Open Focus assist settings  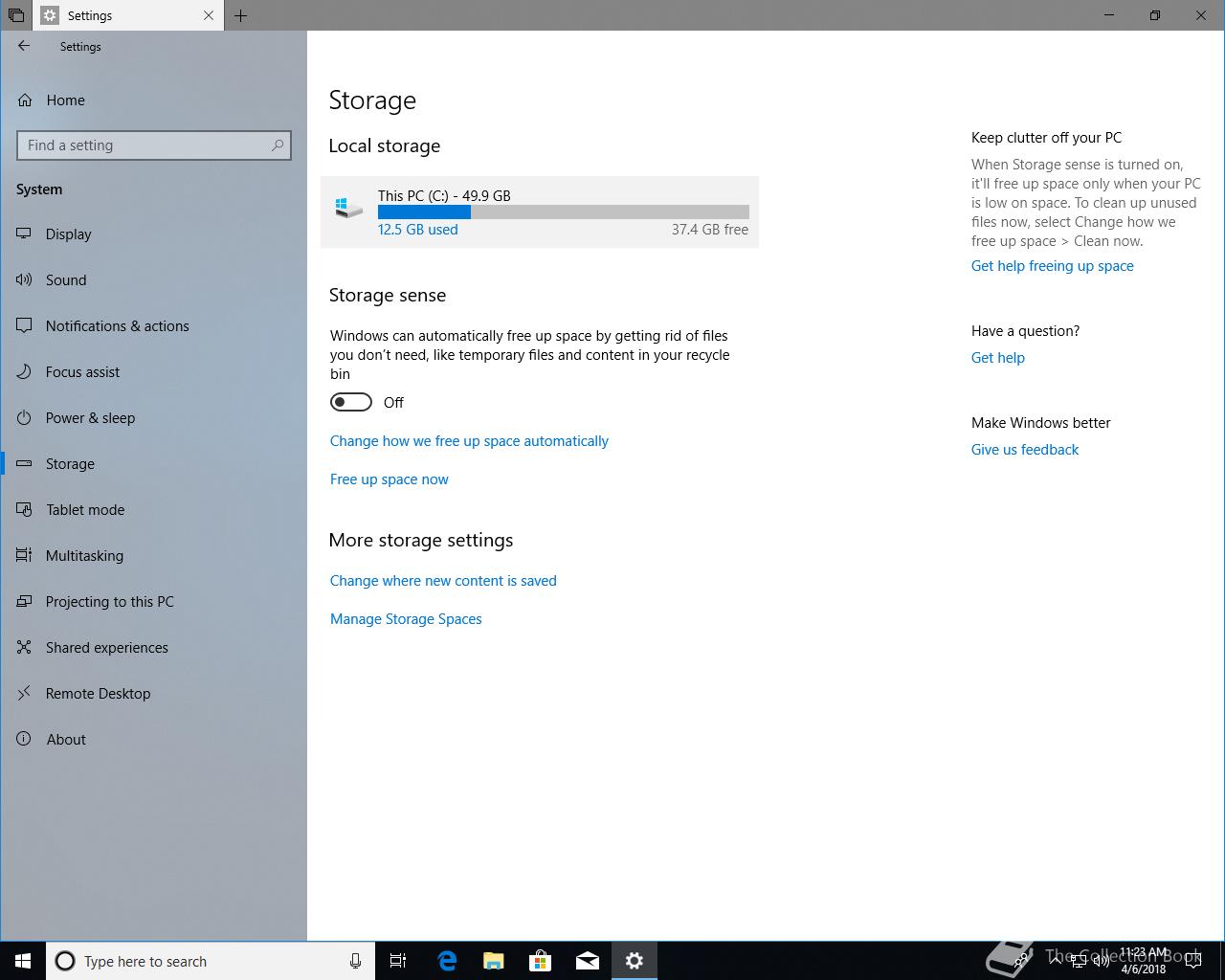point(153,372)
